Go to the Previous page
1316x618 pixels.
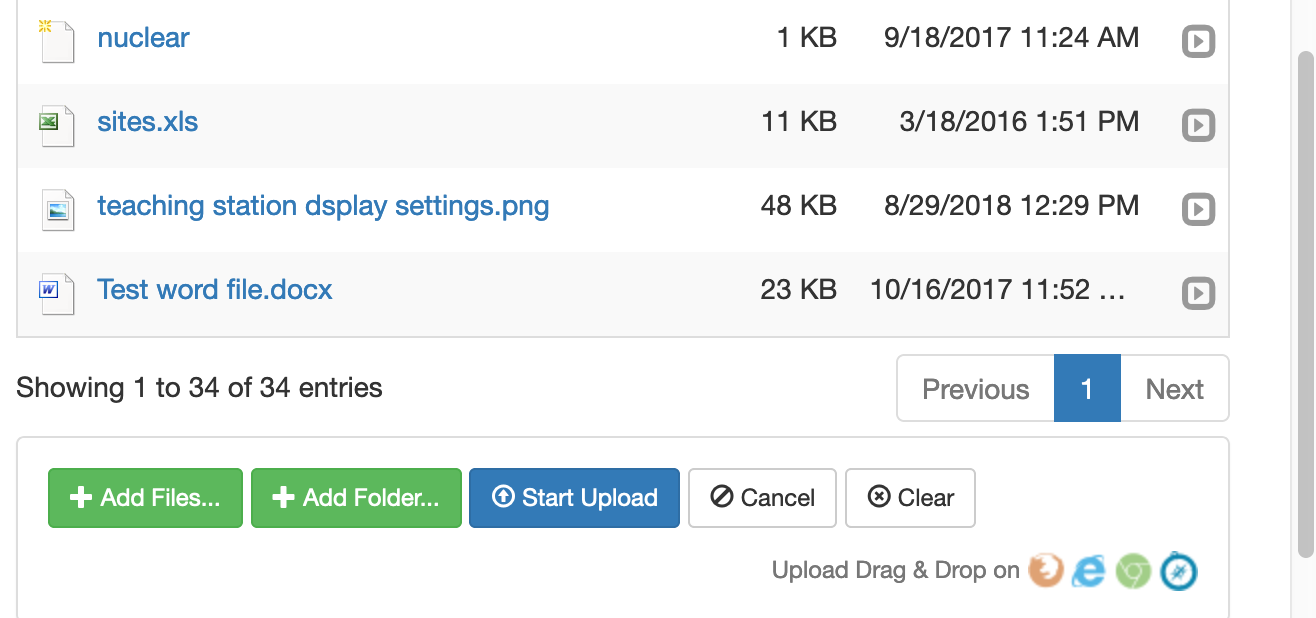click(975, 388)
